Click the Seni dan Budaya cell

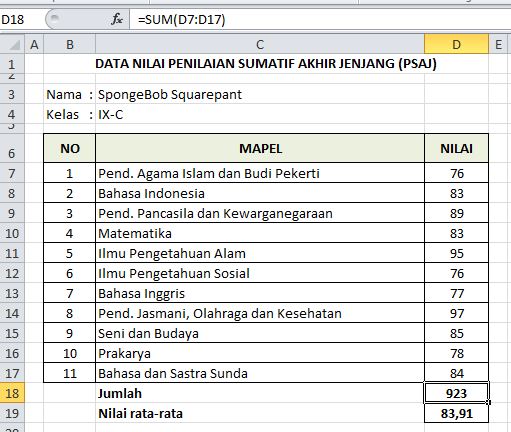pyautogui.click(x=260, y=333)
